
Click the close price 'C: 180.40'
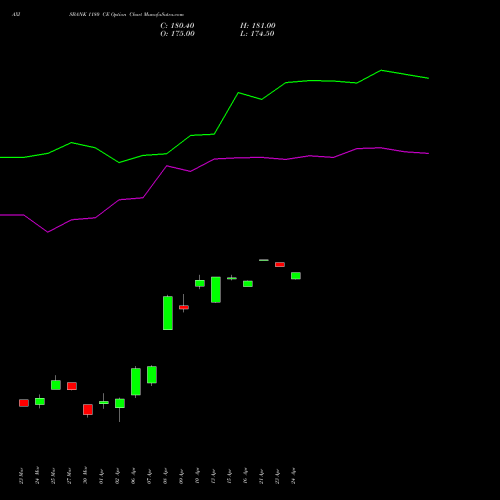point(177,26)
